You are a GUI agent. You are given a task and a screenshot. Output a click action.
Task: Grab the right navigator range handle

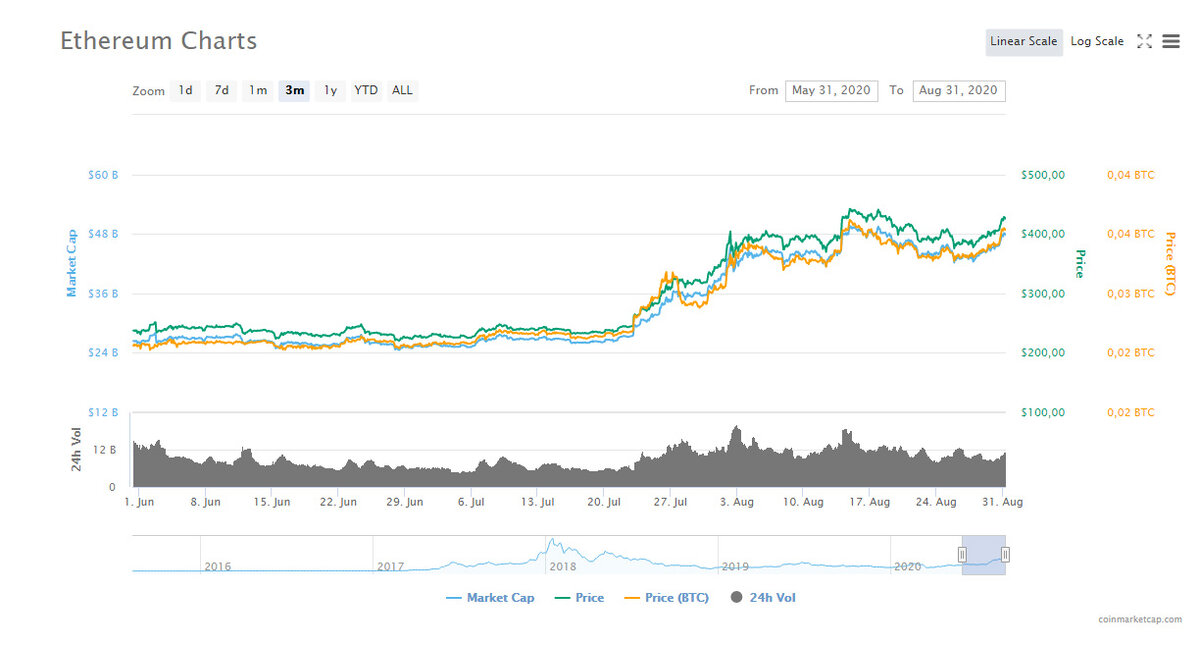[1005, 555]
